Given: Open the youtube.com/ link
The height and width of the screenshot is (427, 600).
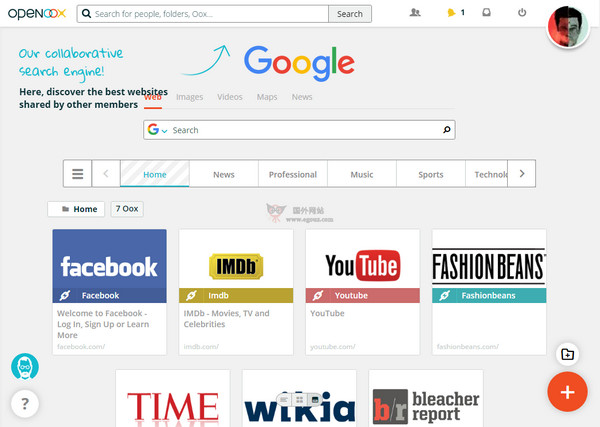Looking at the screenshot, I should (333, 347).
